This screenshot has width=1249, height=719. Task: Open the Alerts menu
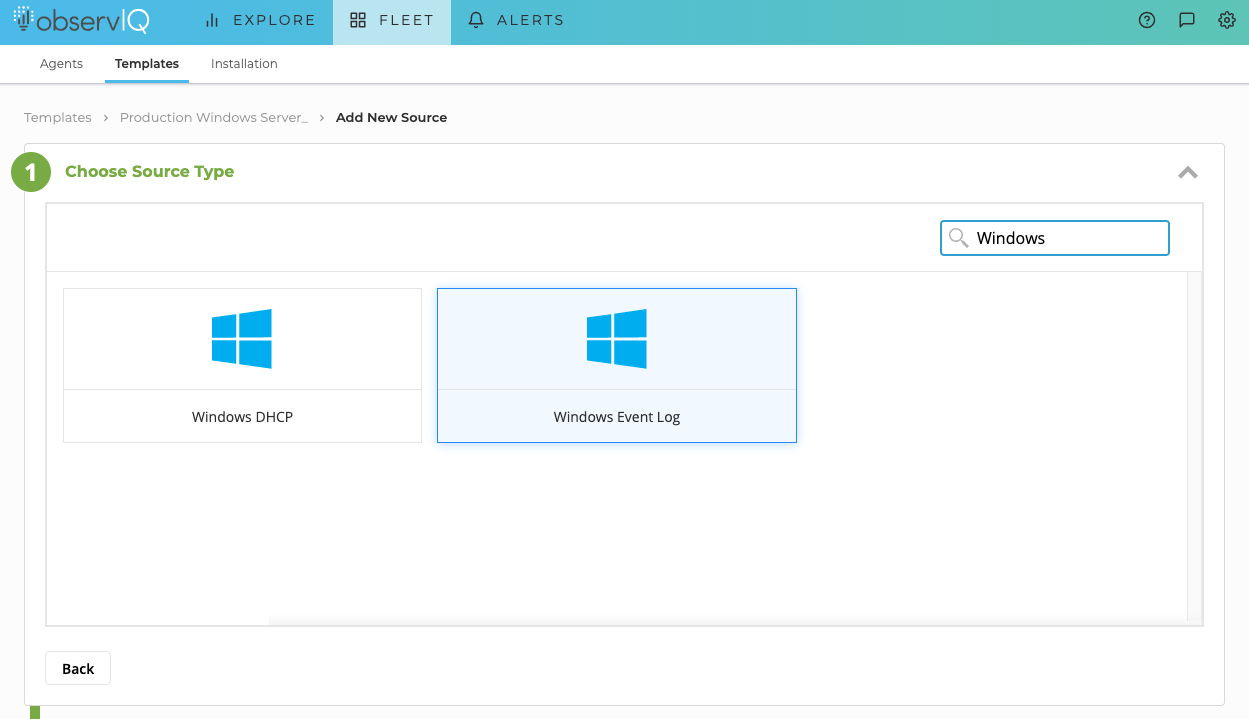pyautogui.click(x=516, y=20)
